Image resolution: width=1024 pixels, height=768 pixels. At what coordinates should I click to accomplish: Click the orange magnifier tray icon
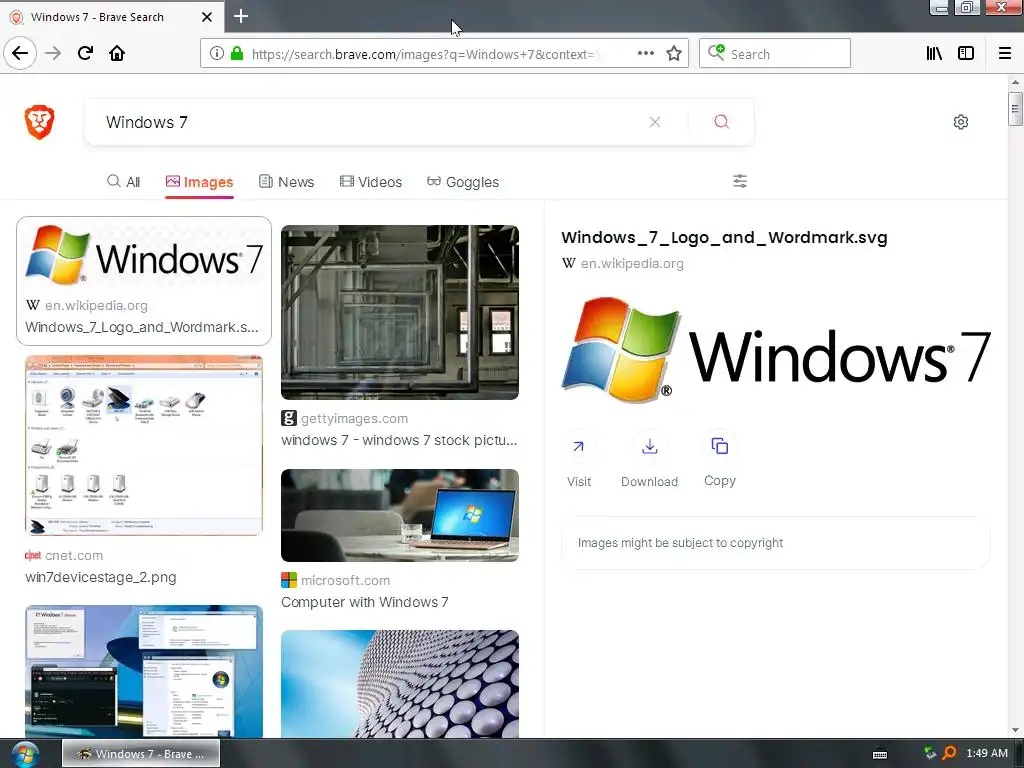pyautogui.click(x=949, y=753)
